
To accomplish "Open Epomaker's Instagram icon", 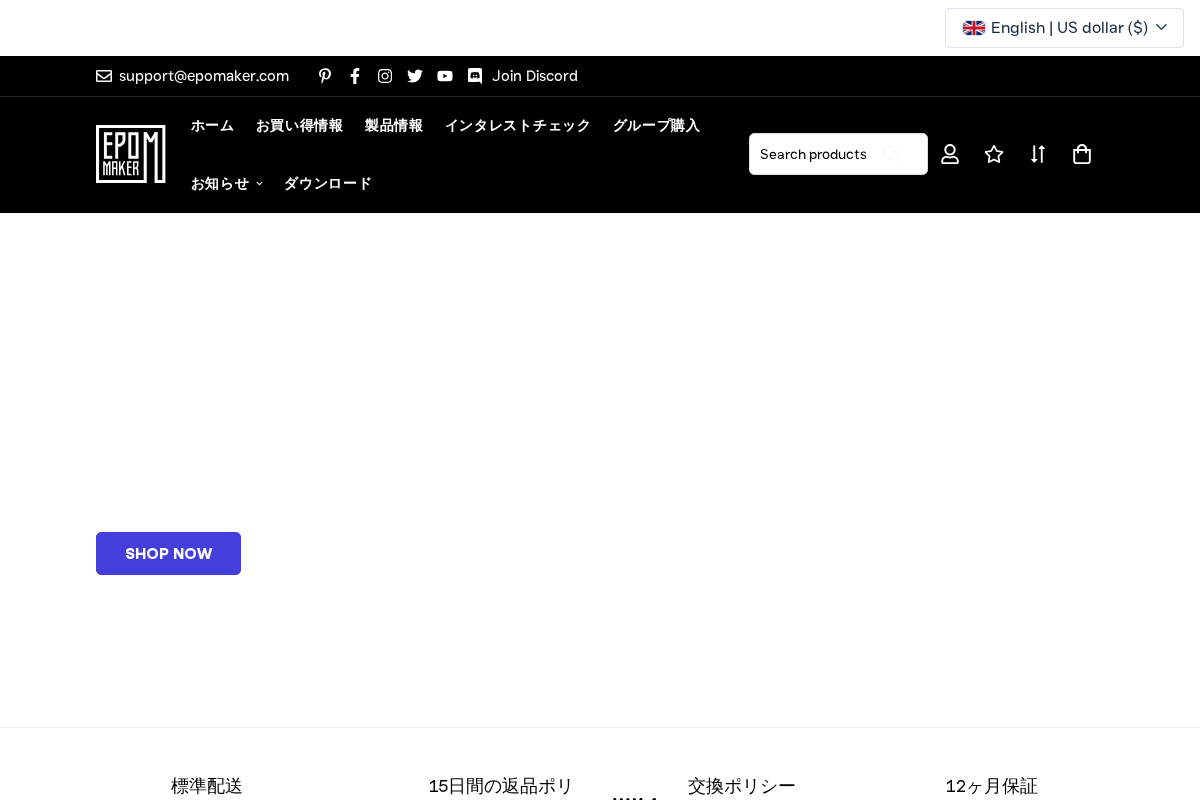I will tap(385, 76).
